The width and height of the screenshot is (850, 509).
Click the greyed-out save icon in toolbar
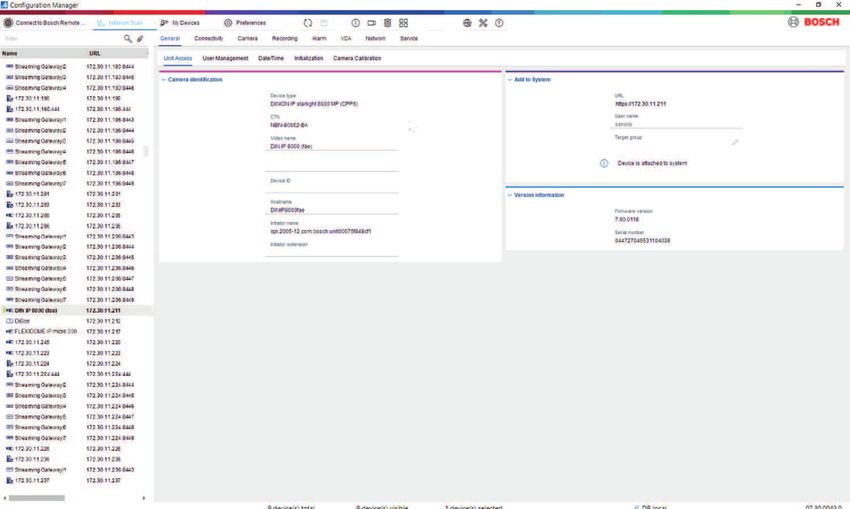[x=324, y=23]
